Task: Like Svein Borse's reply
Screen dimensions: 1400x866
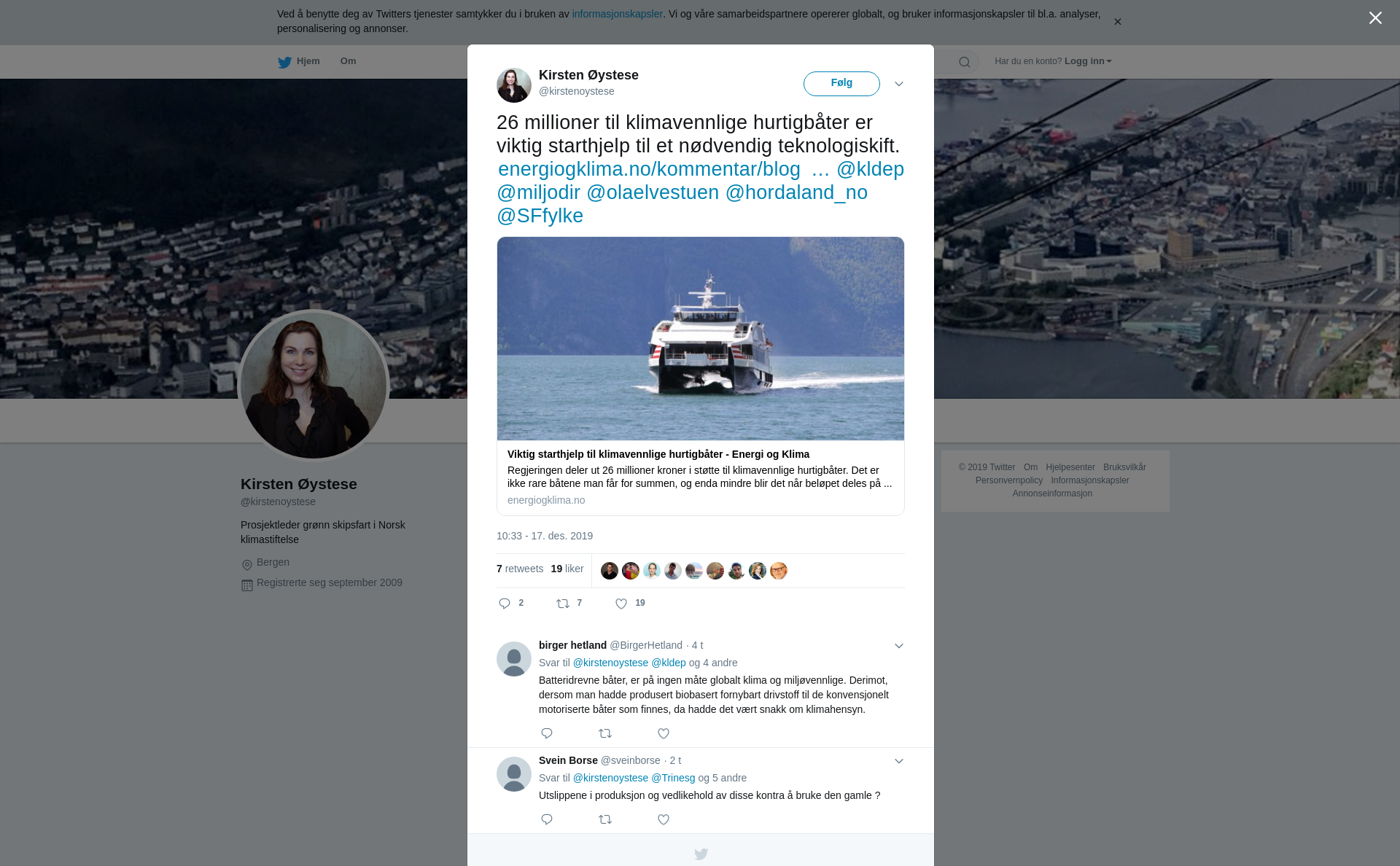Action: [664, 819]
